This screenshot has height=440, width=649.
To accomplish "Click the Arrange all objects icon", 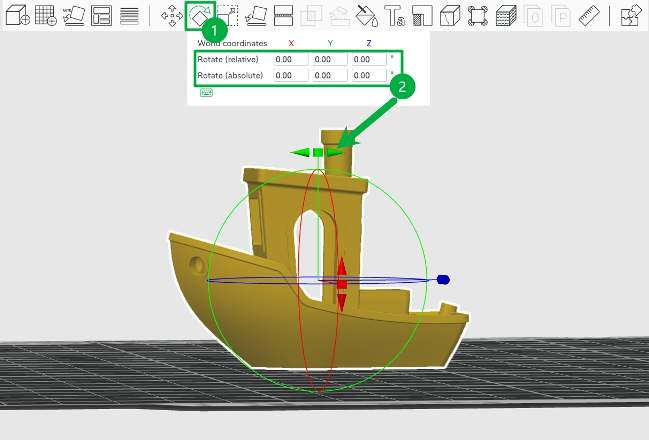I will click(x=101, y=15).
